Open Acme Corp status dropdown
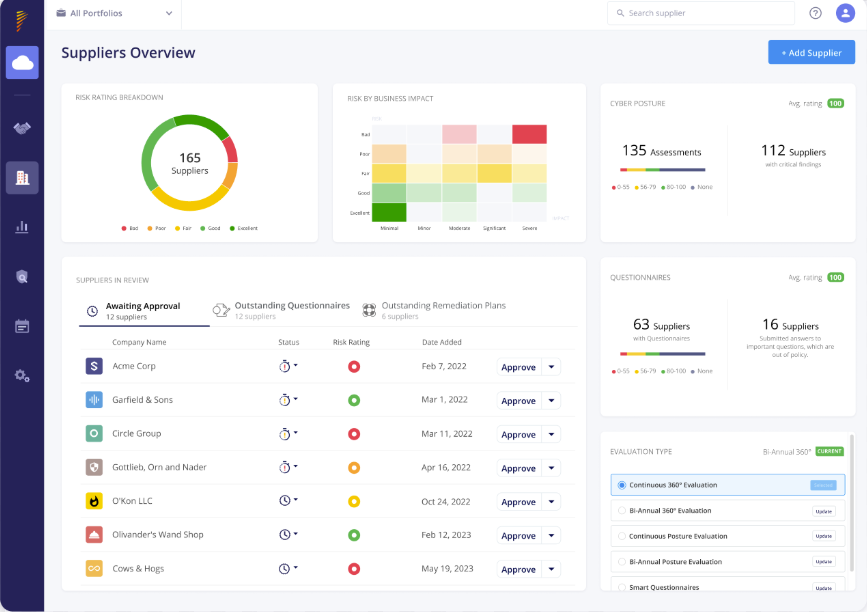This screenshot has width=867, height=612. coord(288,366)
